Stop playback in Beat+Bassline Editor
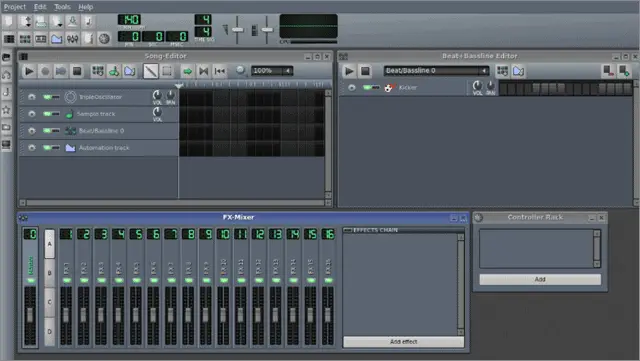Viewport: 640px width, 361px height. [365, 71]
